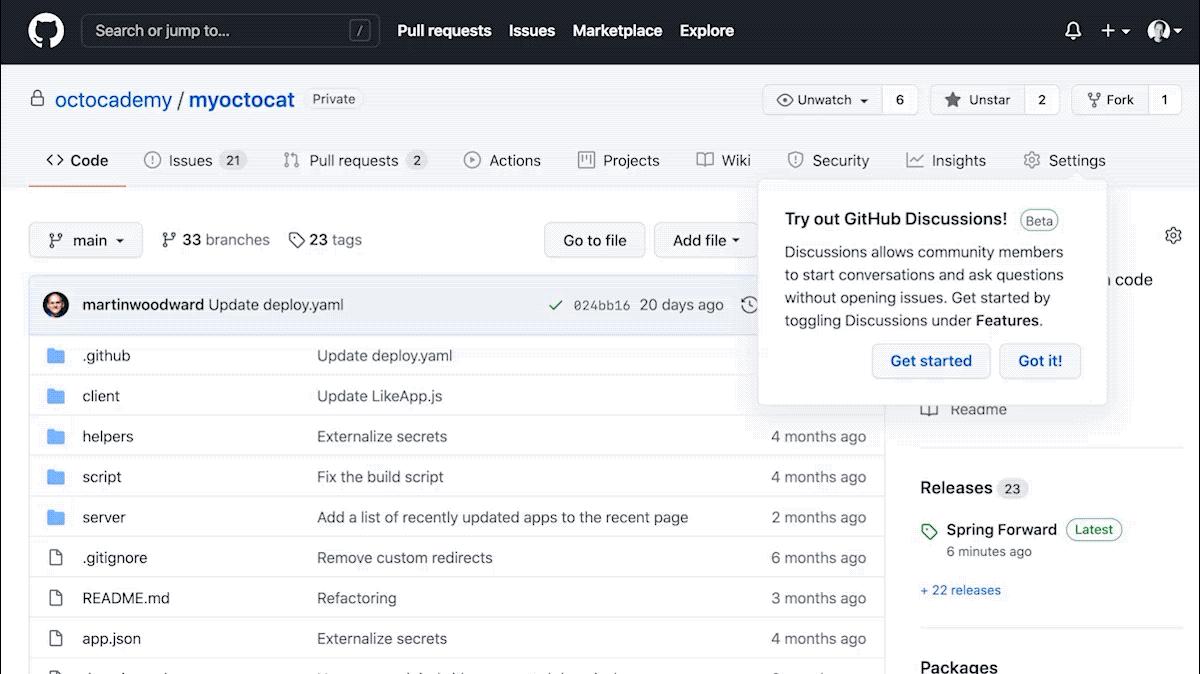This screenshot has width=1200, height=674.
Task: Open the Unwatch dropdown
Action: (x=820, y=100)
